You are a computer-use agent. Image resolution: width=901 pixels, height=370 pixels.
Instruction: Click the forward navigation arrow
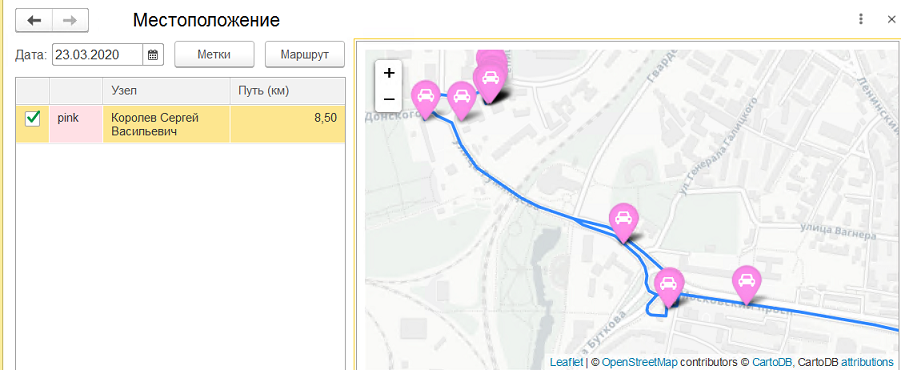[70, 21]
